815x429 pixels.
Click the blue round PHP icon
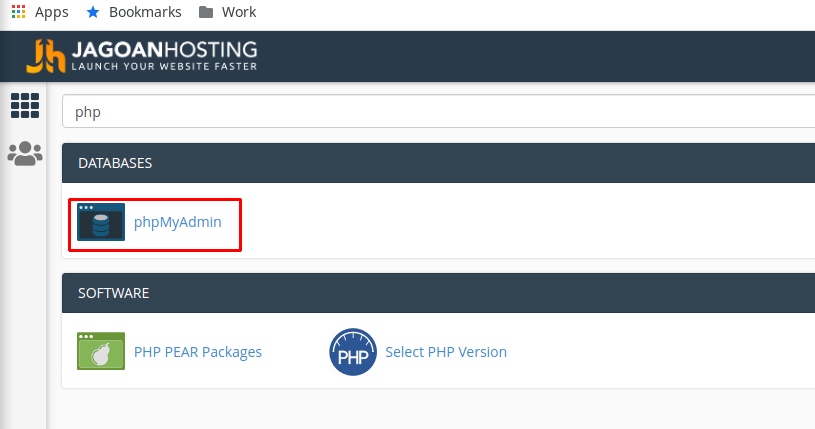tap(352, 352)
